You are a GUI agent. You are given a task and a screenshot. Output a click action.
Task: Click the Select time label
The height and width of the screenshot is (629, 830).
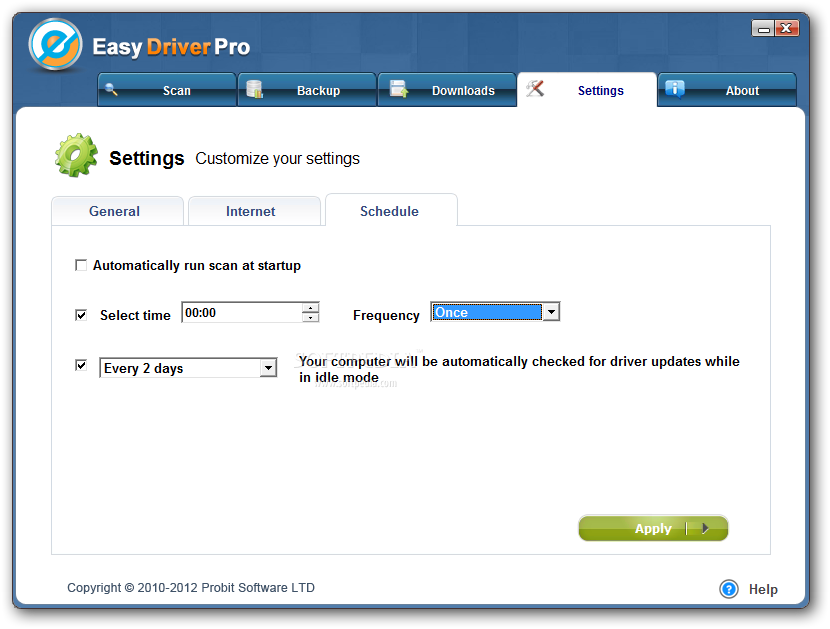135,316
